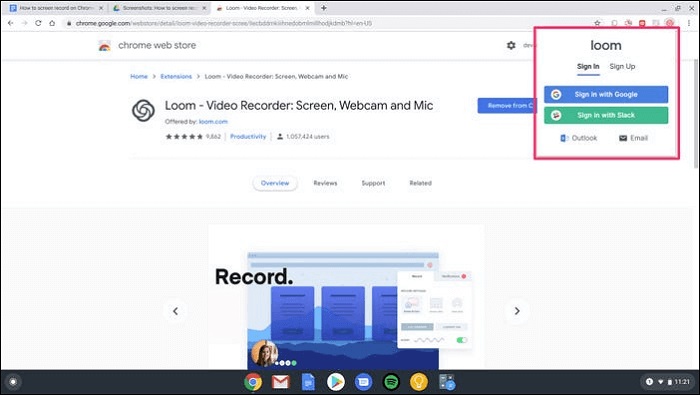This screenshot has height=395, width=700.
Task: Choose Outlook sign-in option
Action: [579, 138]
